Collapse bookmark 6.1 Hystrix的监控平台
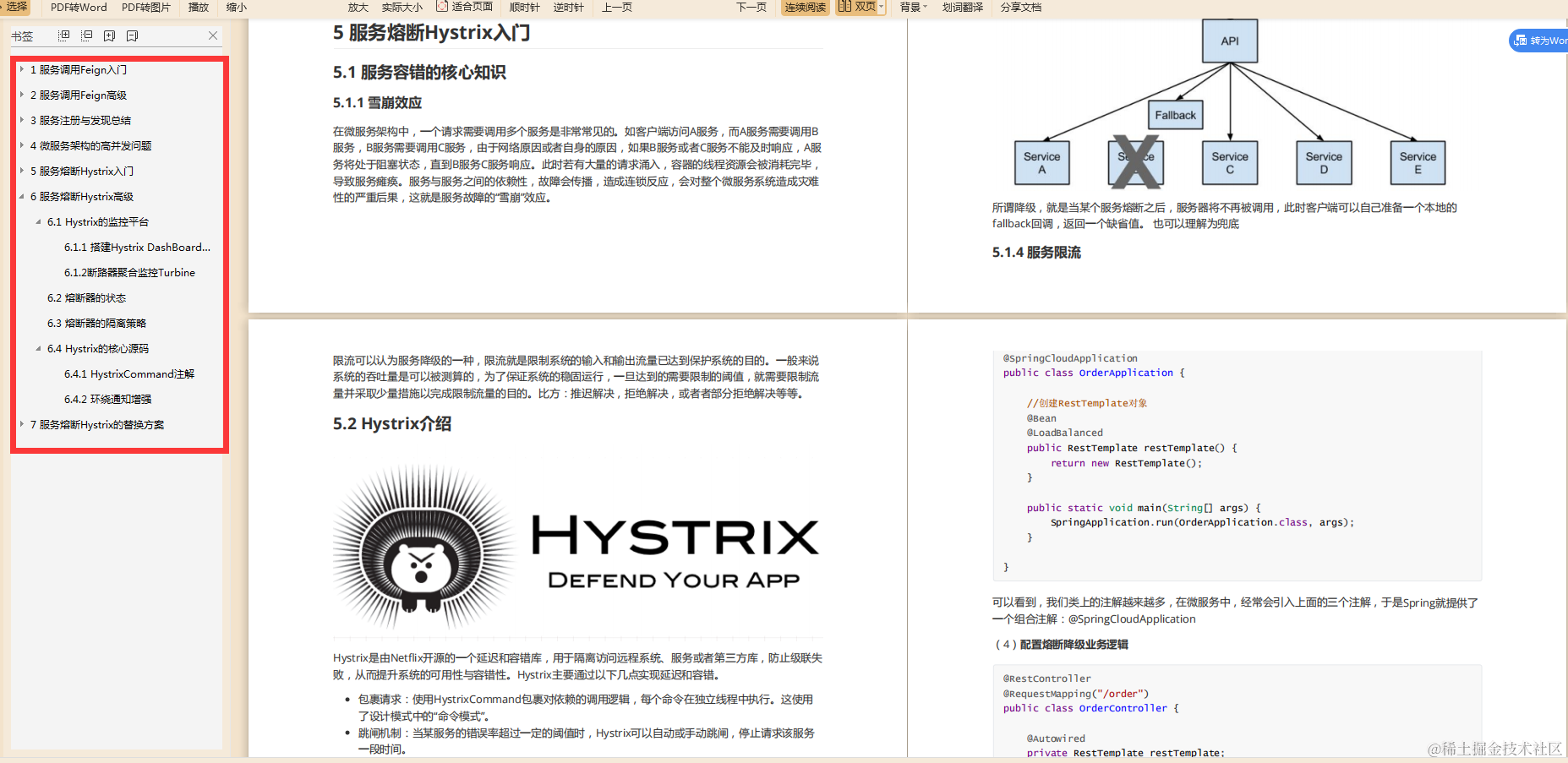The height and width of the screenshot is (763, 1568). (x=38, y=221)
